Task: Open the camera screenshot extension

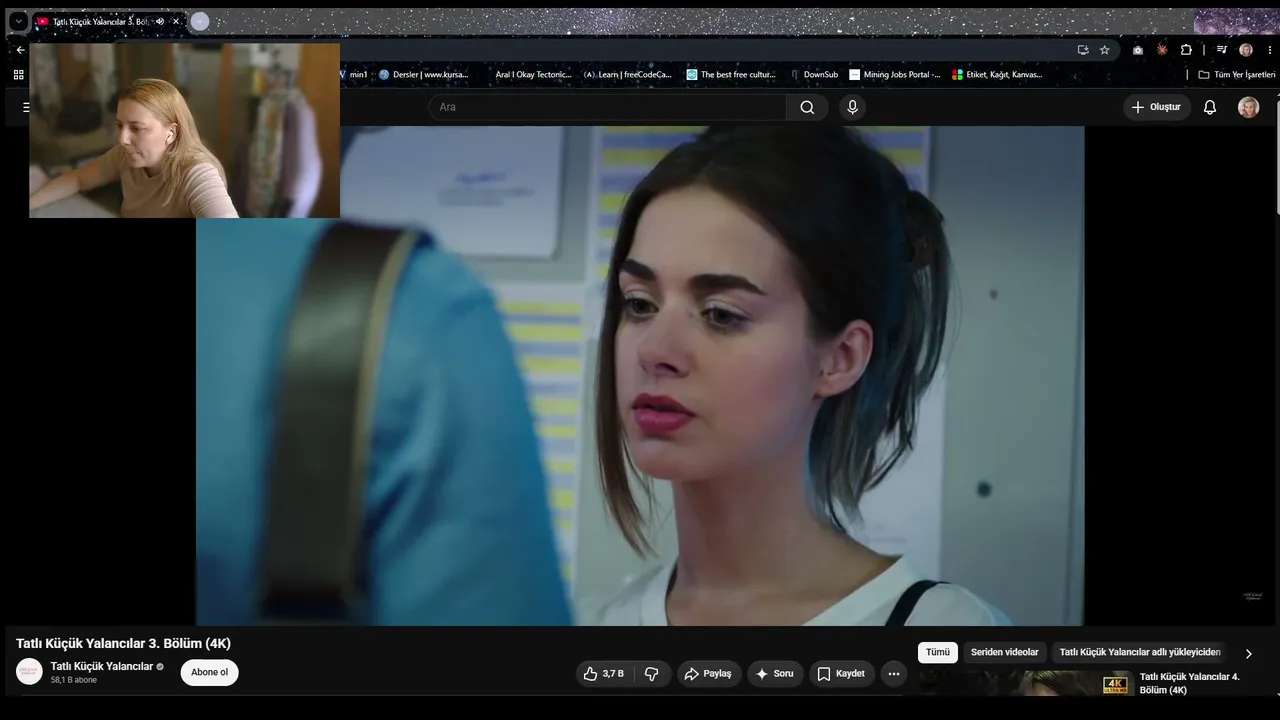Action: pos(1138,50)
